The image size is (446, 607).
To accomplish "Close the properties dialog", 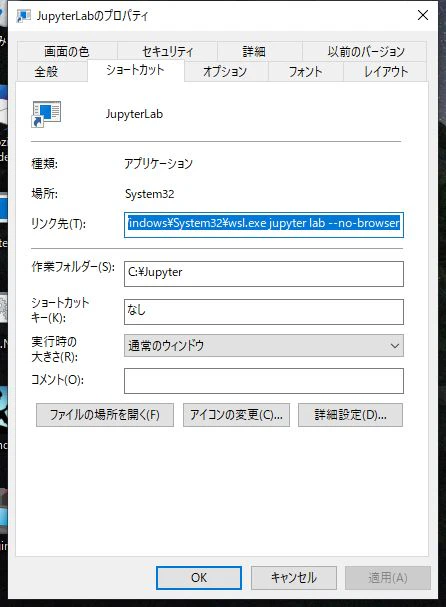I will coord(423,15).
